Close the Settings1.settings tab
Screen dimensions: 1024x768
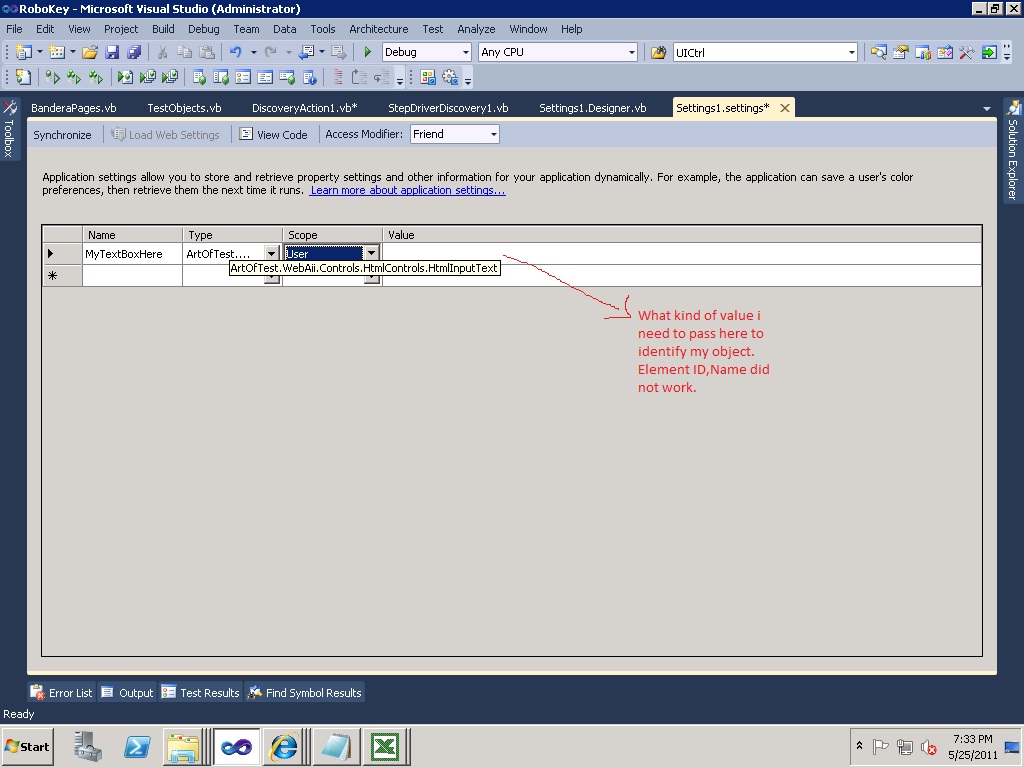click(x=785, y=108)
